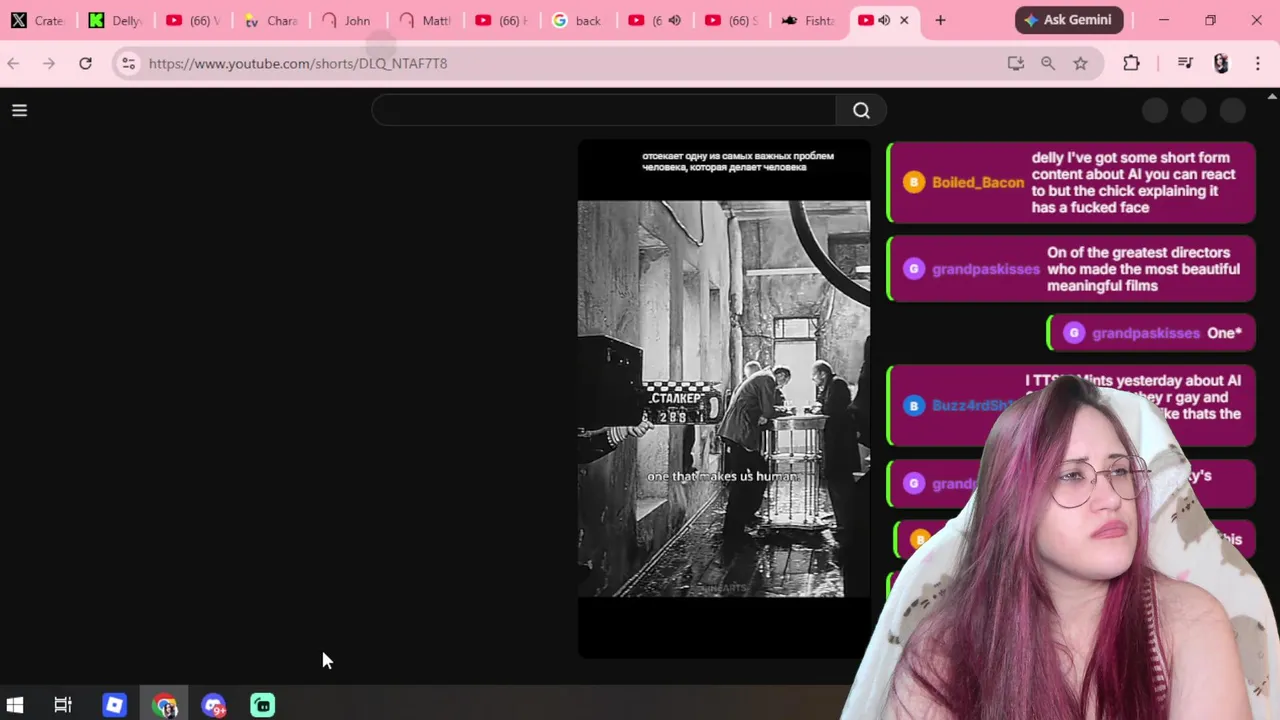
Task: Switch to the Google 'back' tab
Action: click(x=578, y=20)
